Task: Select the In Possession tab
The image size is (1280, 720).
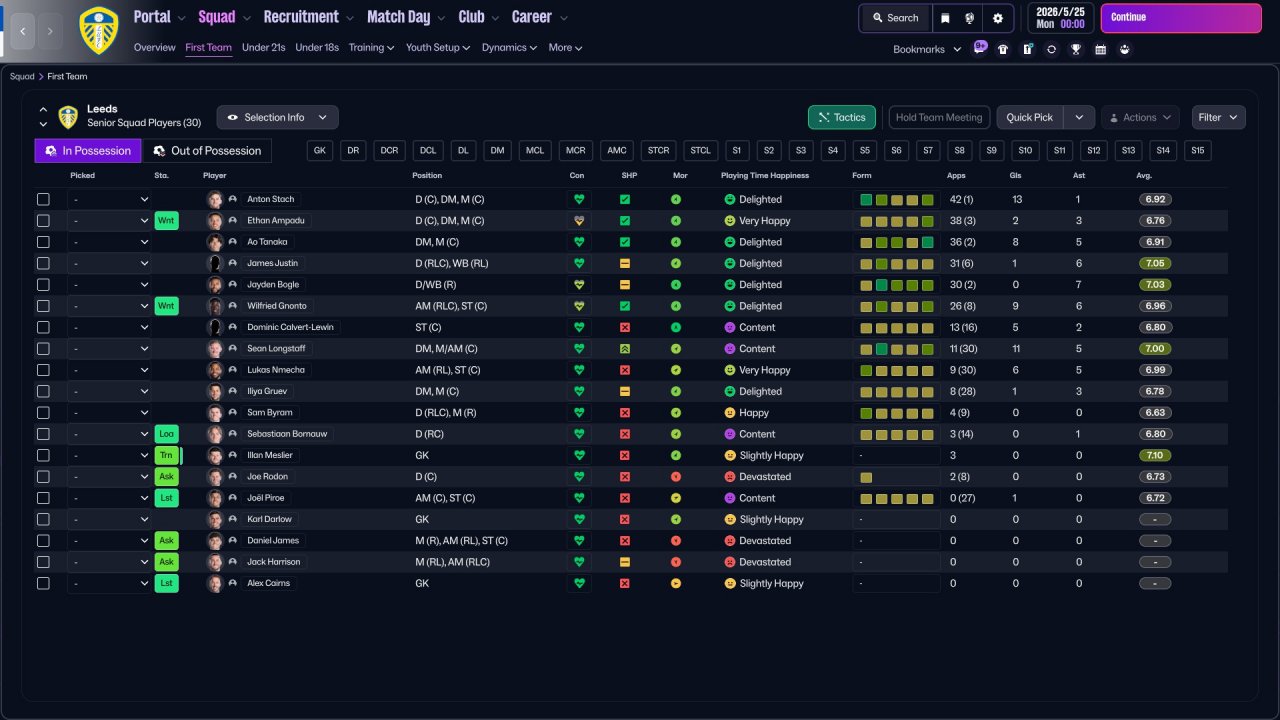Action: (88, 150)
